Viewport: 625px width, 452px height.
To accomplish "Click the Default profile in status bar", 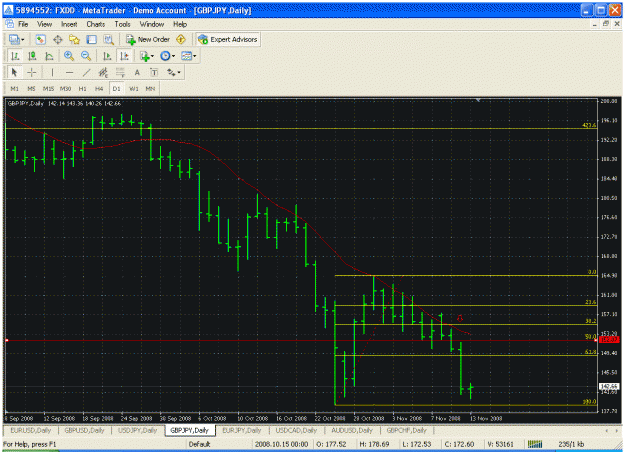I will [x=199, y=444].
